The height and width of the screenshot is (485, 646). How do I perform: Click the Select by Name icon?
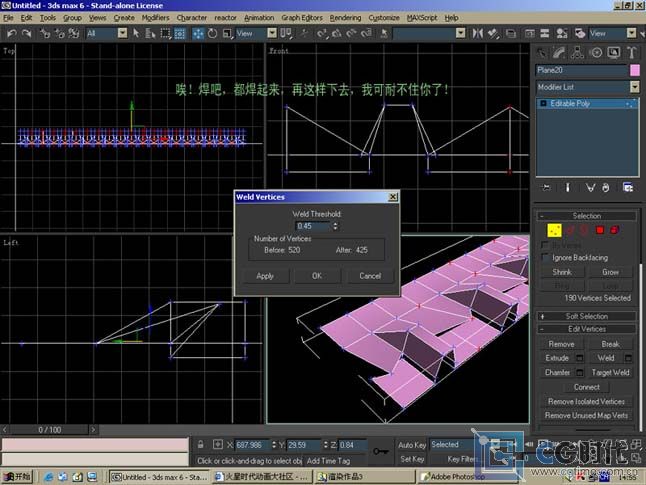pyautogui.click(x=150, y=33)
